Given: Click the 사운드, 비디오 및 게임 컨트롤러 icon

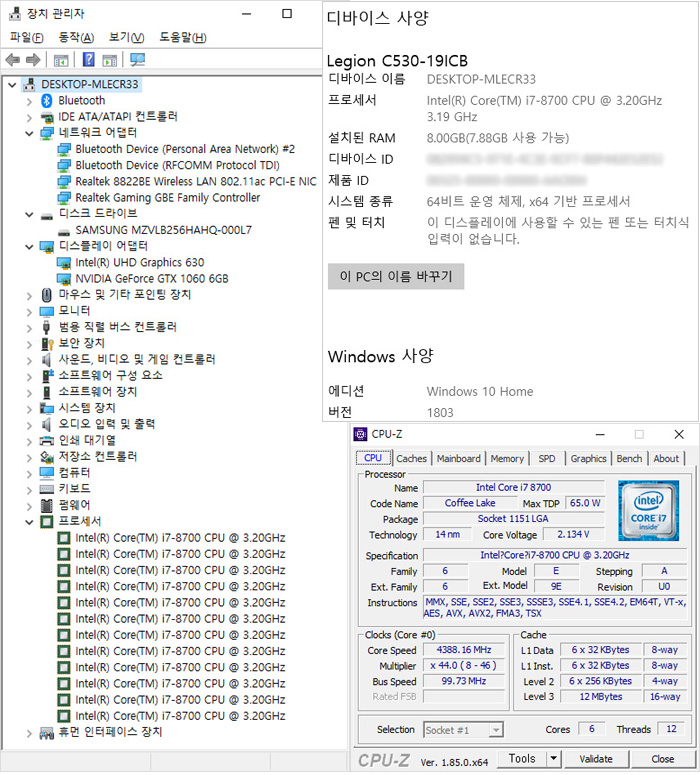Looking at the screenshot, I should pos(47,360).
